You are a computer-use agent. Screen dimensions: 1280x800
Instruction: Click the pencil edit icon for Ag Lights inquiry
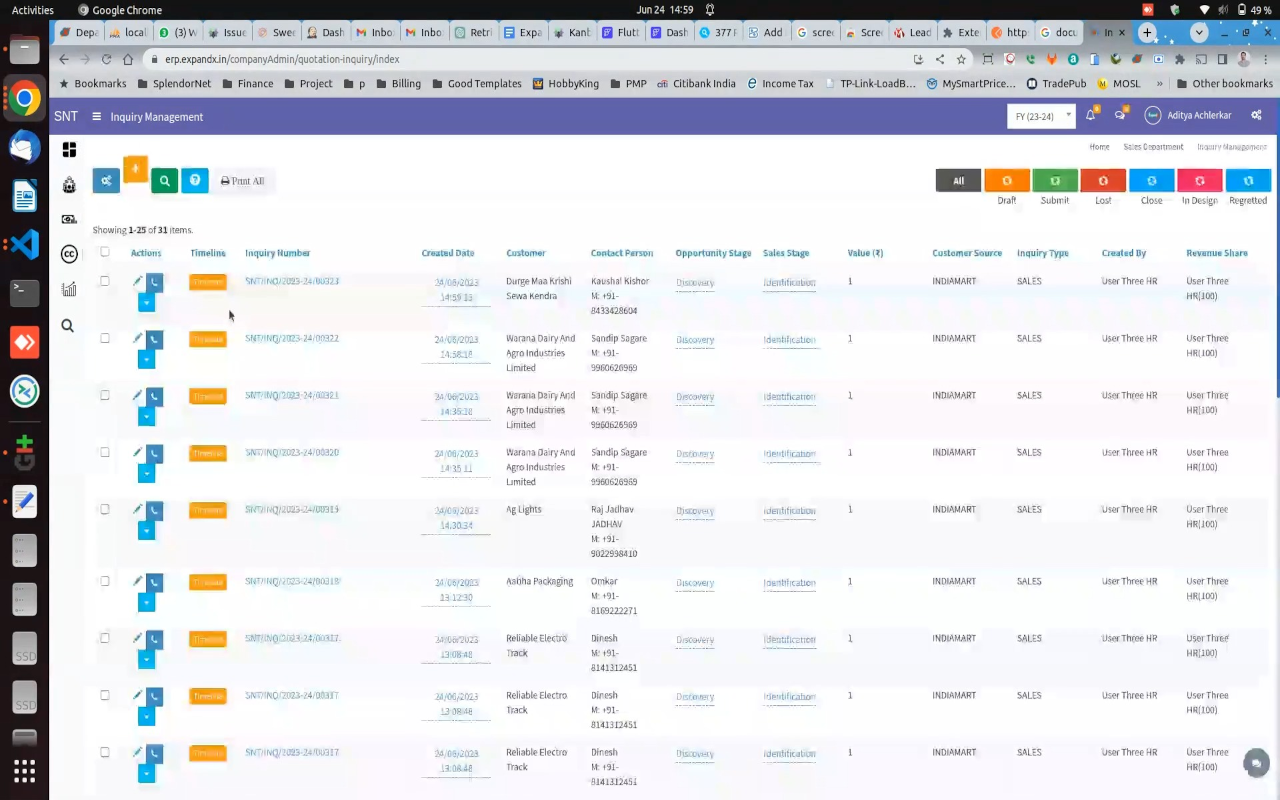click(x=138, y=510)
